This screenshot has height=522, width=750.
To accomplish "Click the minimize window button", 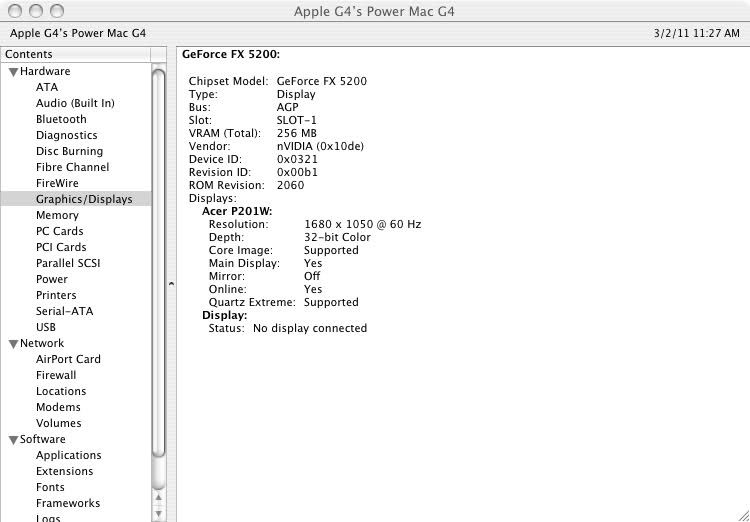I will tap(36, 11).
